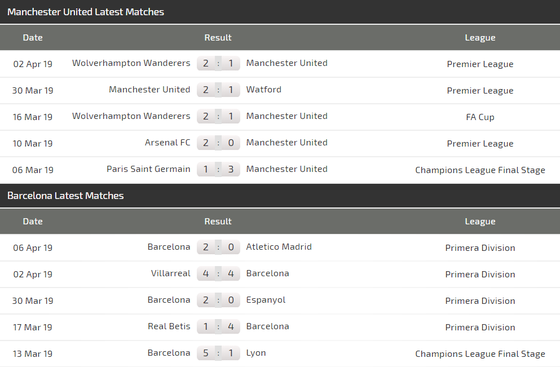Select the Watford team name
This screenshot has width=560, height=367.
point(264,90)
